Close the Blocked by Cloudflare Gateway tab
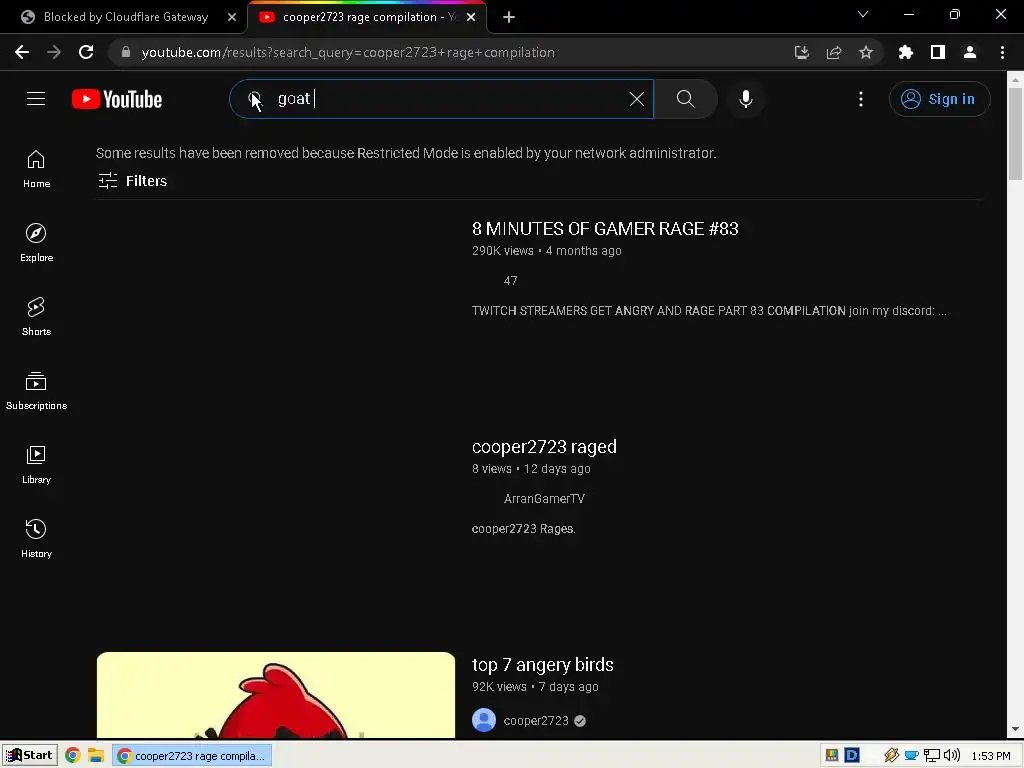Screen dimensions: 1024x768 232,17
